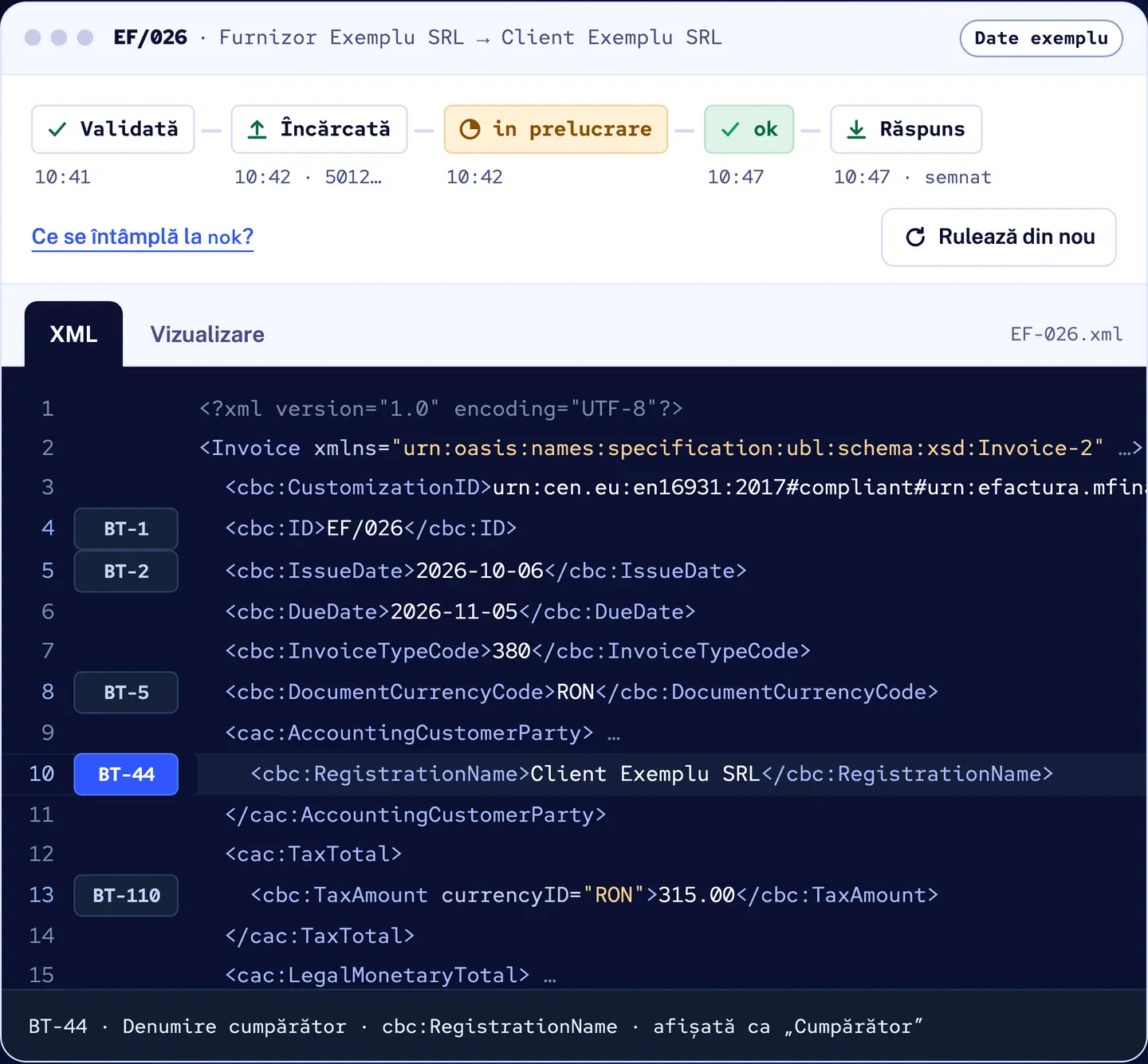Click the '10:42' timestamp under 'in prelucrare'

point(474,177)
